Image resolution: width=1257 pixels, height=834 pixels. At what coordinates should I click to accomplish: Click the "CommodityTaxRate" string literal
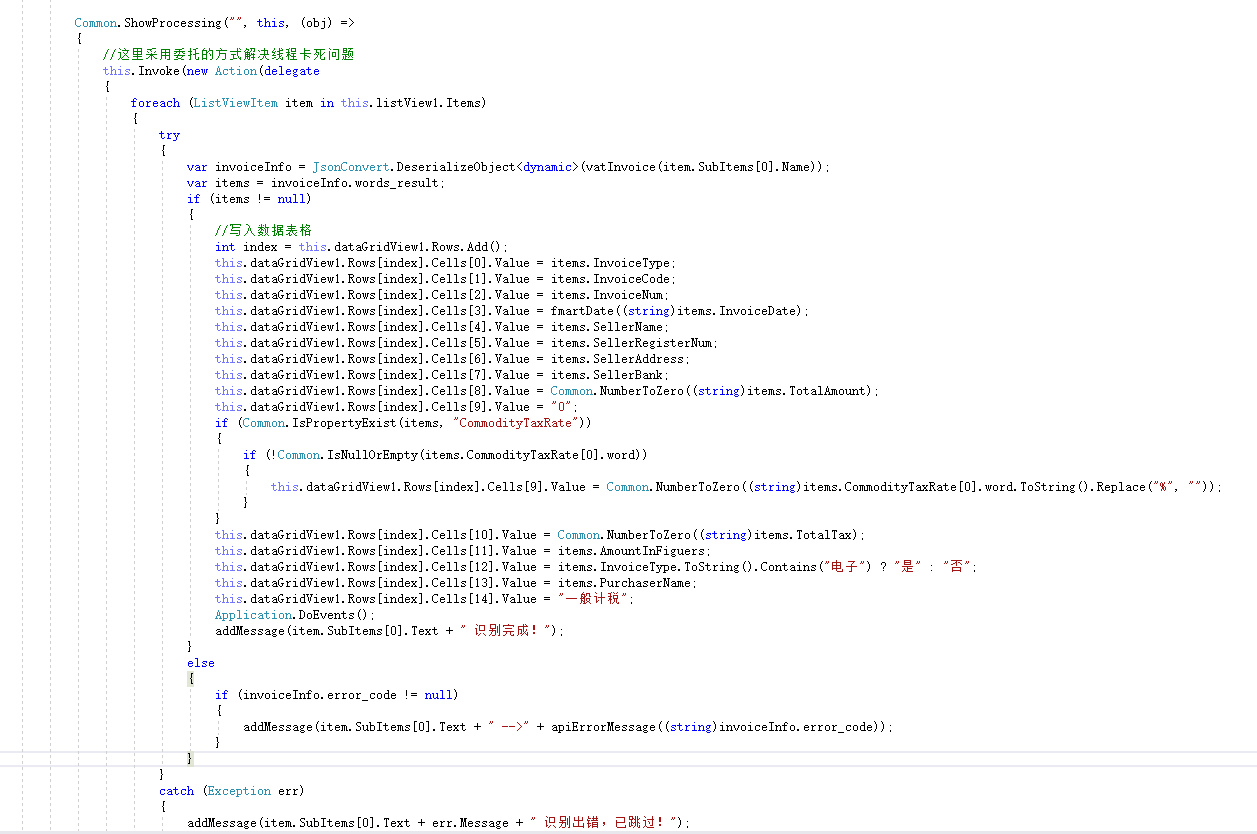pyautogui.click(x=516, y=423)
